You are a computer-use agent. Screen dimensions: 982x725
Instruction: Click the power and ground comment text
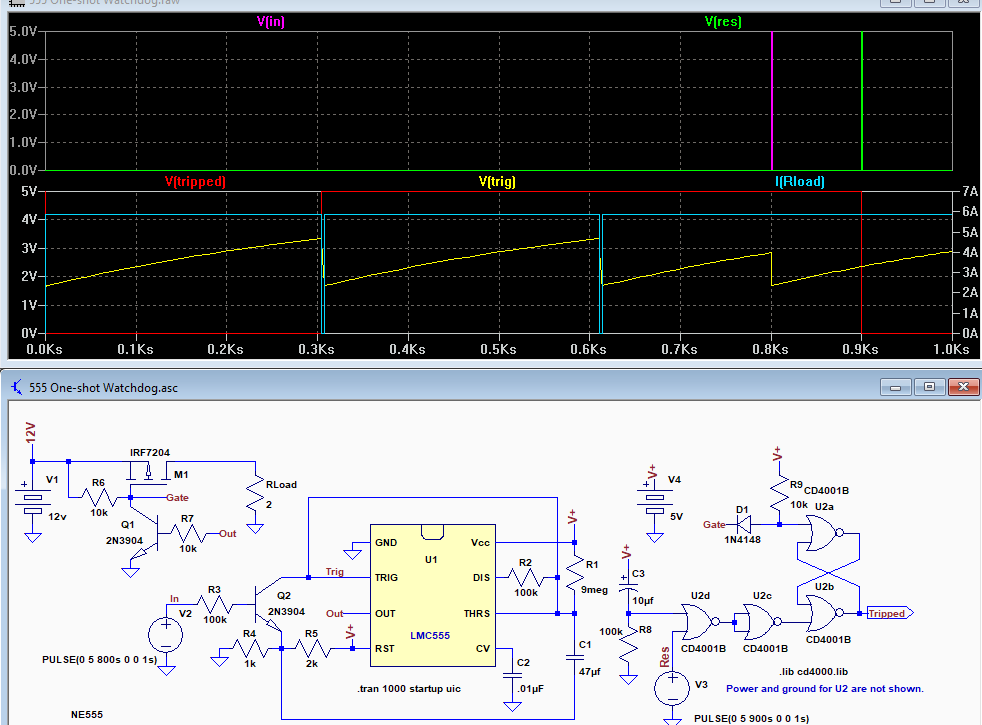[825, 689]
